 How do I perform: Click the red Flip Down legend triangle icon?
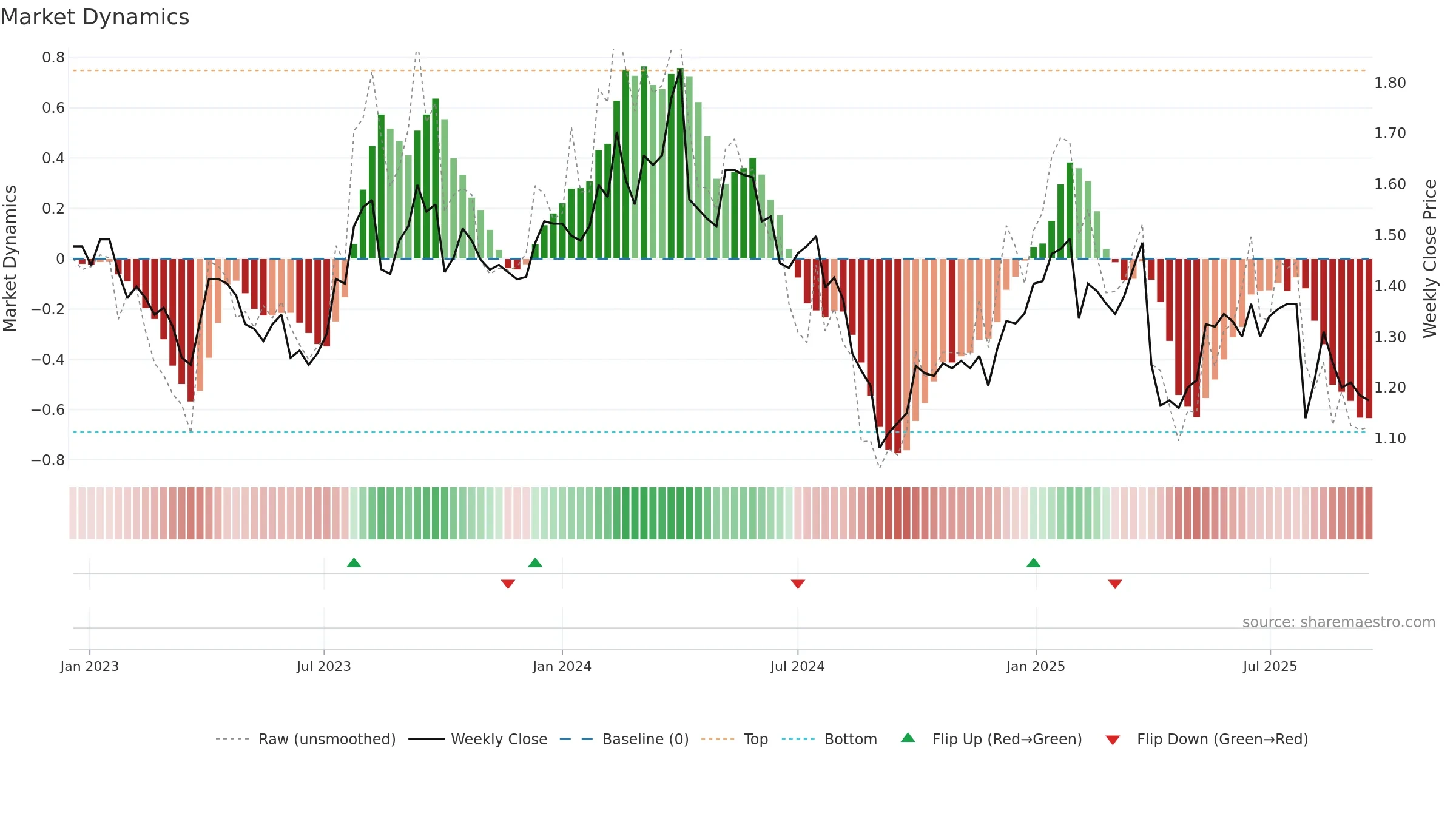[x=1113, y=740]
